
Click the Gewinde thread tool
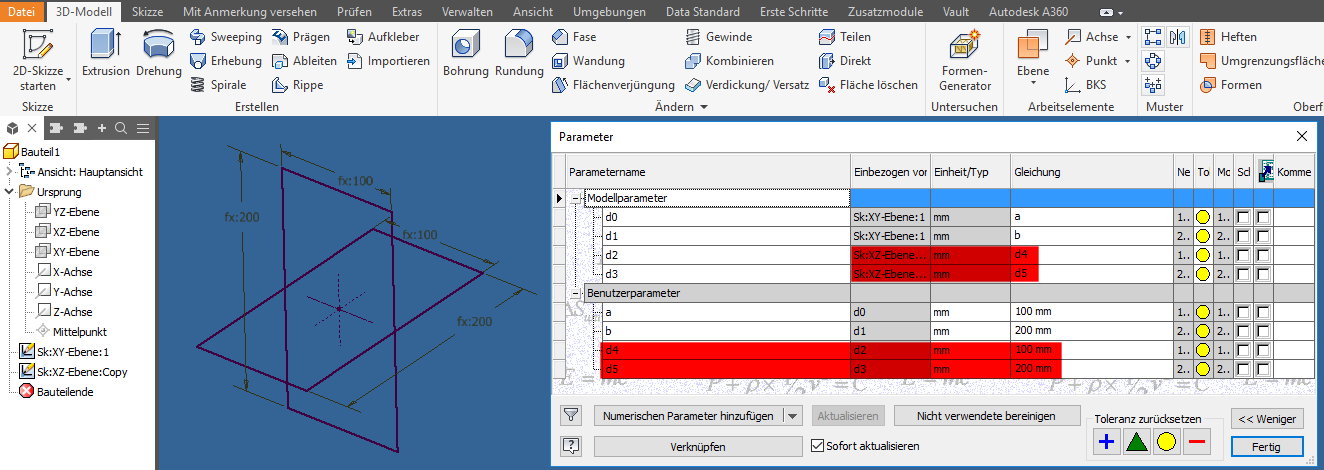(x=719, y=37)
